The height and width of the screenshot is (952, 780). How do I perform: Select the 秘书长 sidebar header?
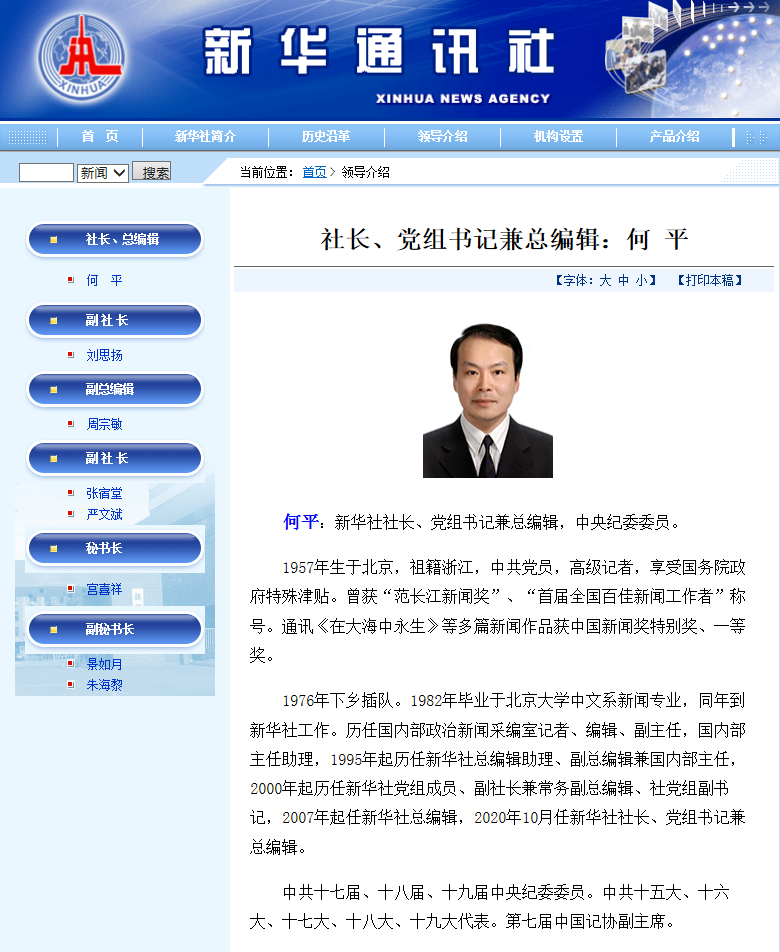tap(114, 548)
